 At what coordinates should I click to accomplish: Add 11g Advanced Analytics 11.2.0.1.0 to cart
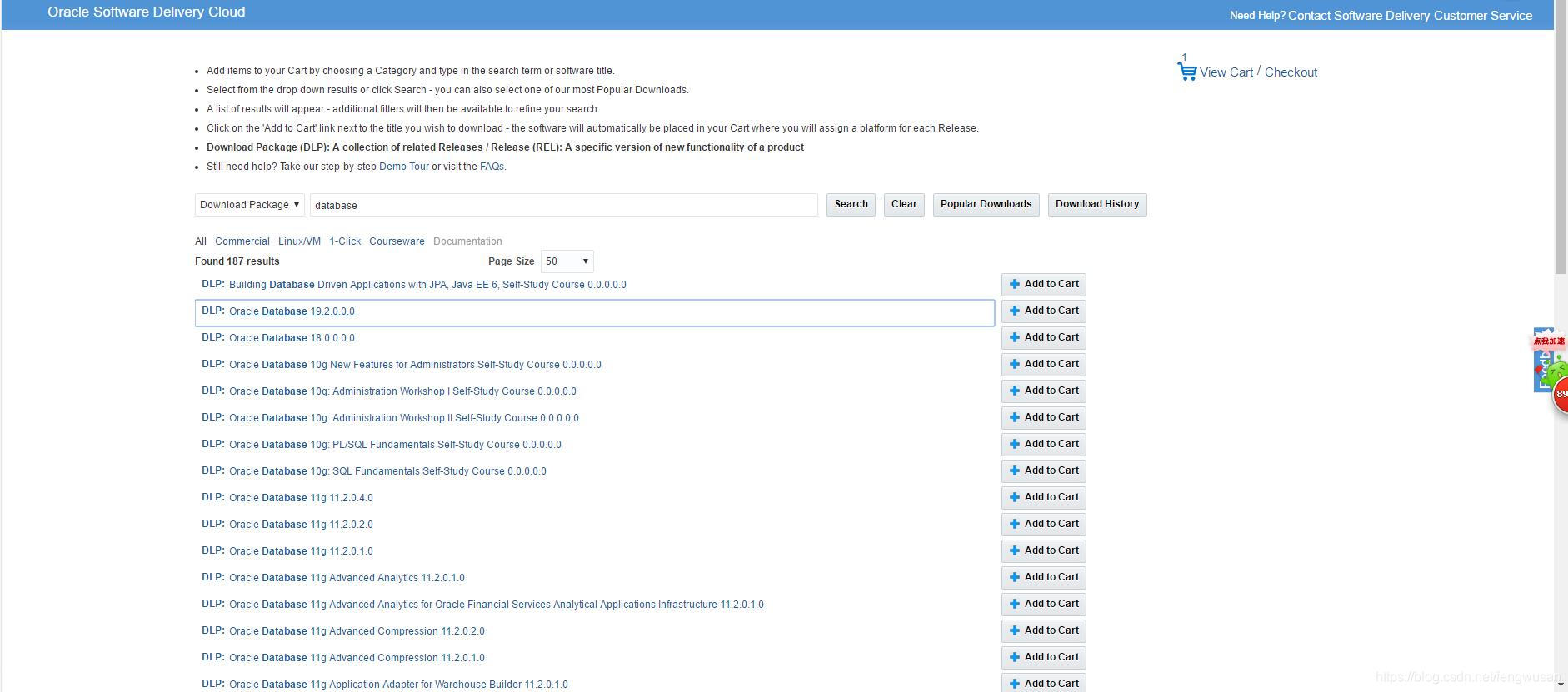pyautogui.click(x=1044, y=577)
